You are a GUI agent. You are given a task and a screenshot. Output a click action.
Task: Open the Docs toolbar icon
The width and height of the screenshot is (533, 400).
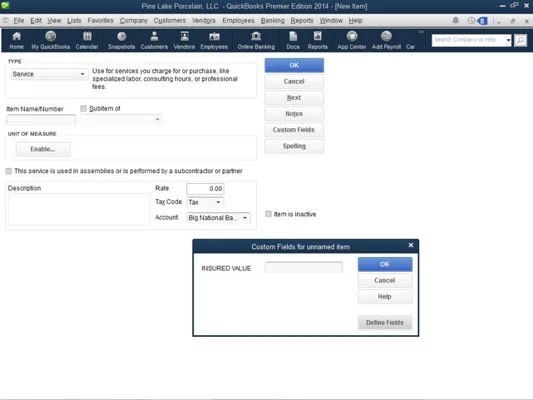(x=293, y=40)
